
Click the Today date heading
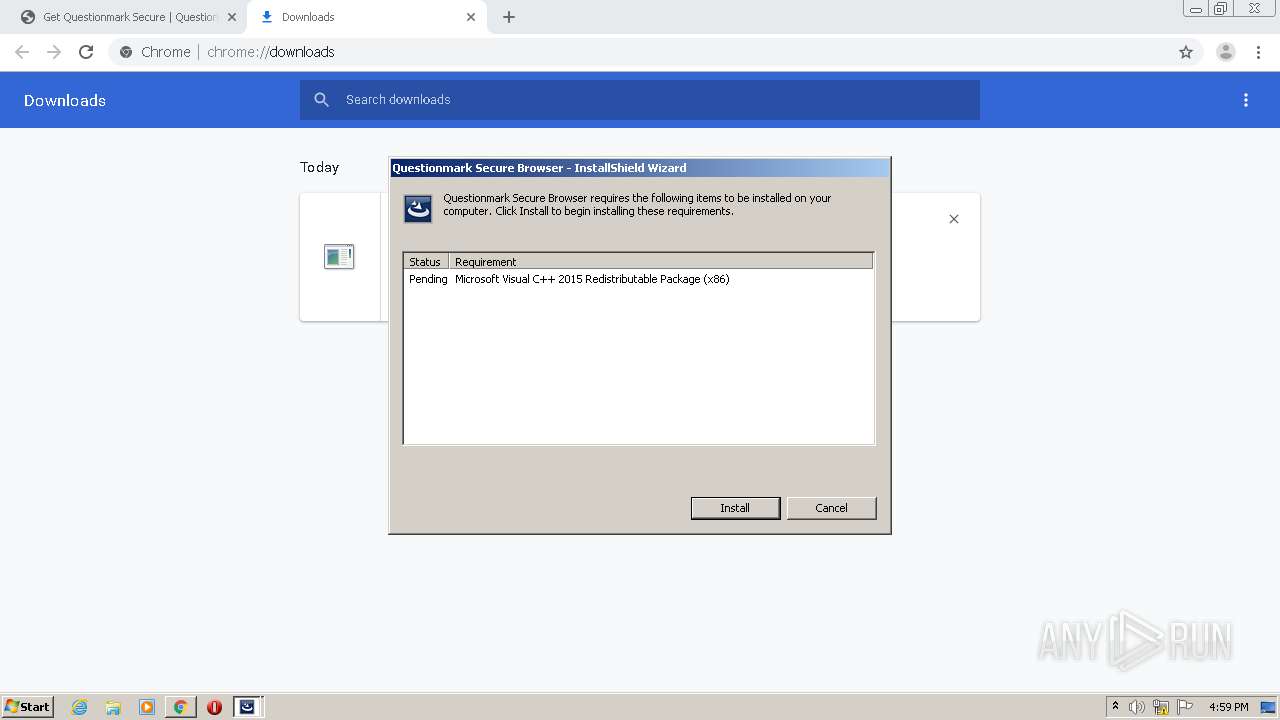pyautogui.click(x=320, y=167)
